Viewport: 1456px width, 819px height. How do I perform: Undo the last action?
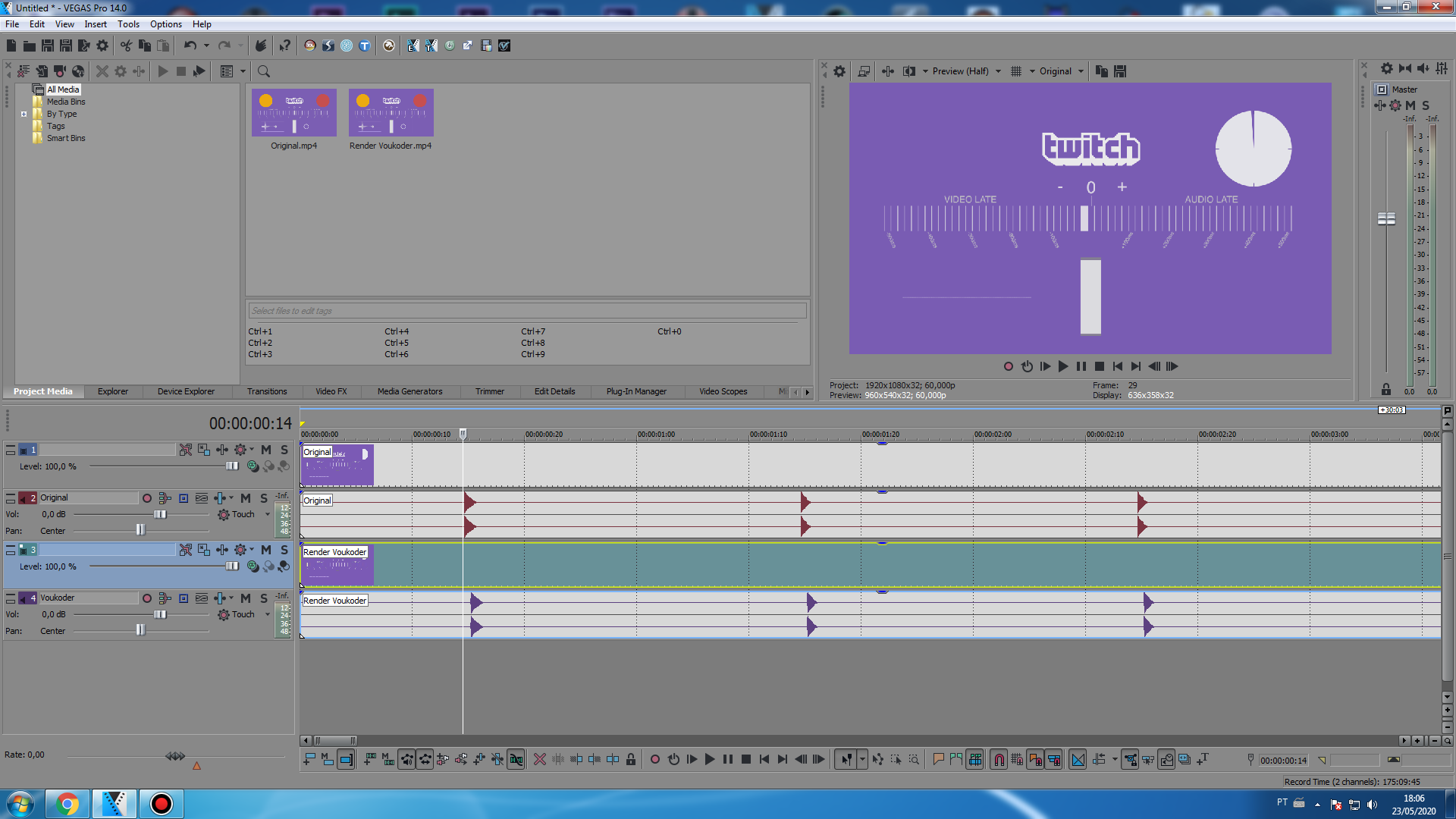click(190, 45)
